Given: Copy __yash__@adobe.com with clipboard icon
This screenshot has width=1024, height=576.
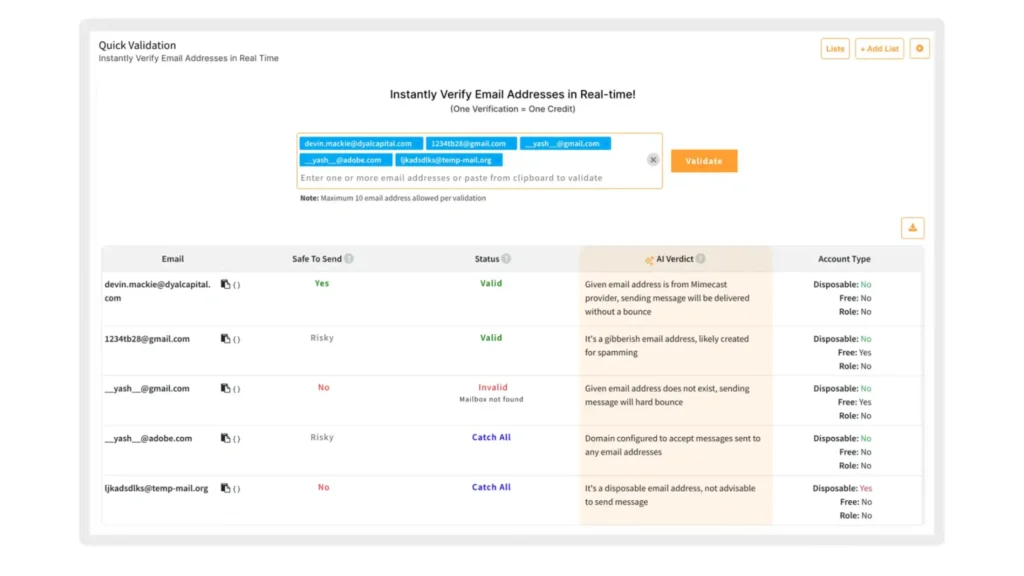Looking at the screenshot, I should 225,438.
